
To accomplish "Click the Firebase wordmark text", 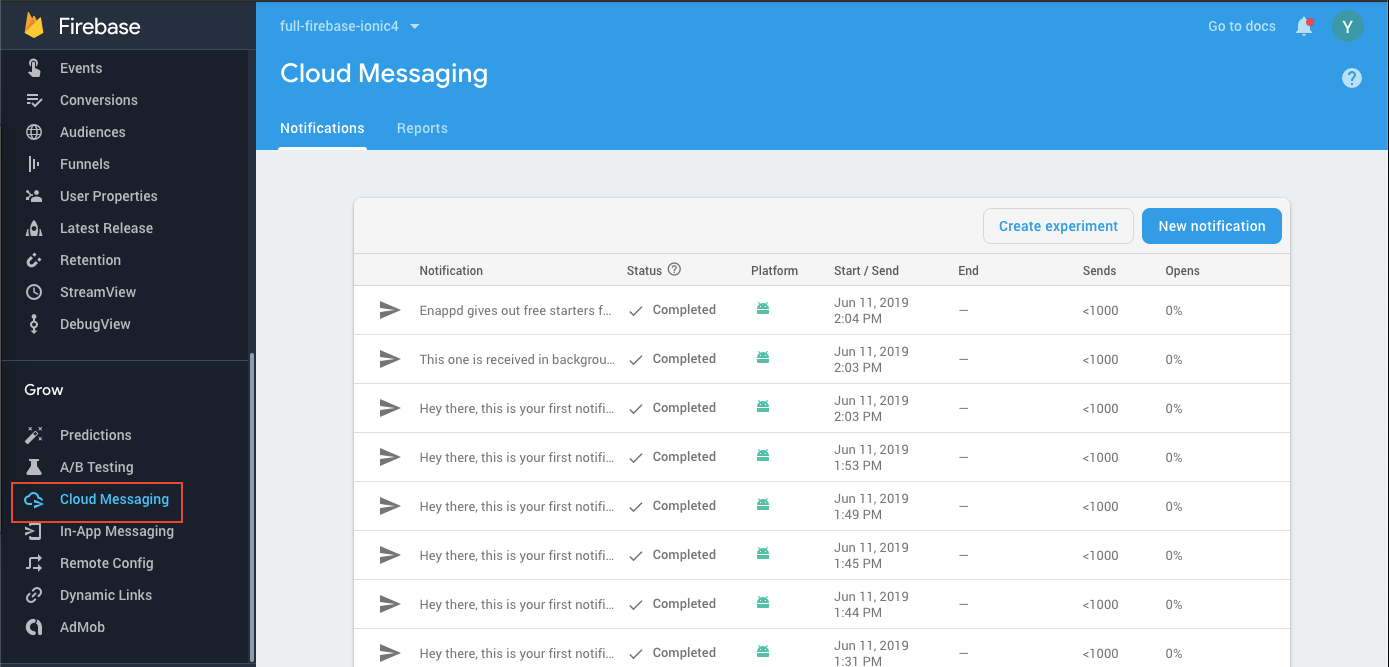I will (100, 27).
